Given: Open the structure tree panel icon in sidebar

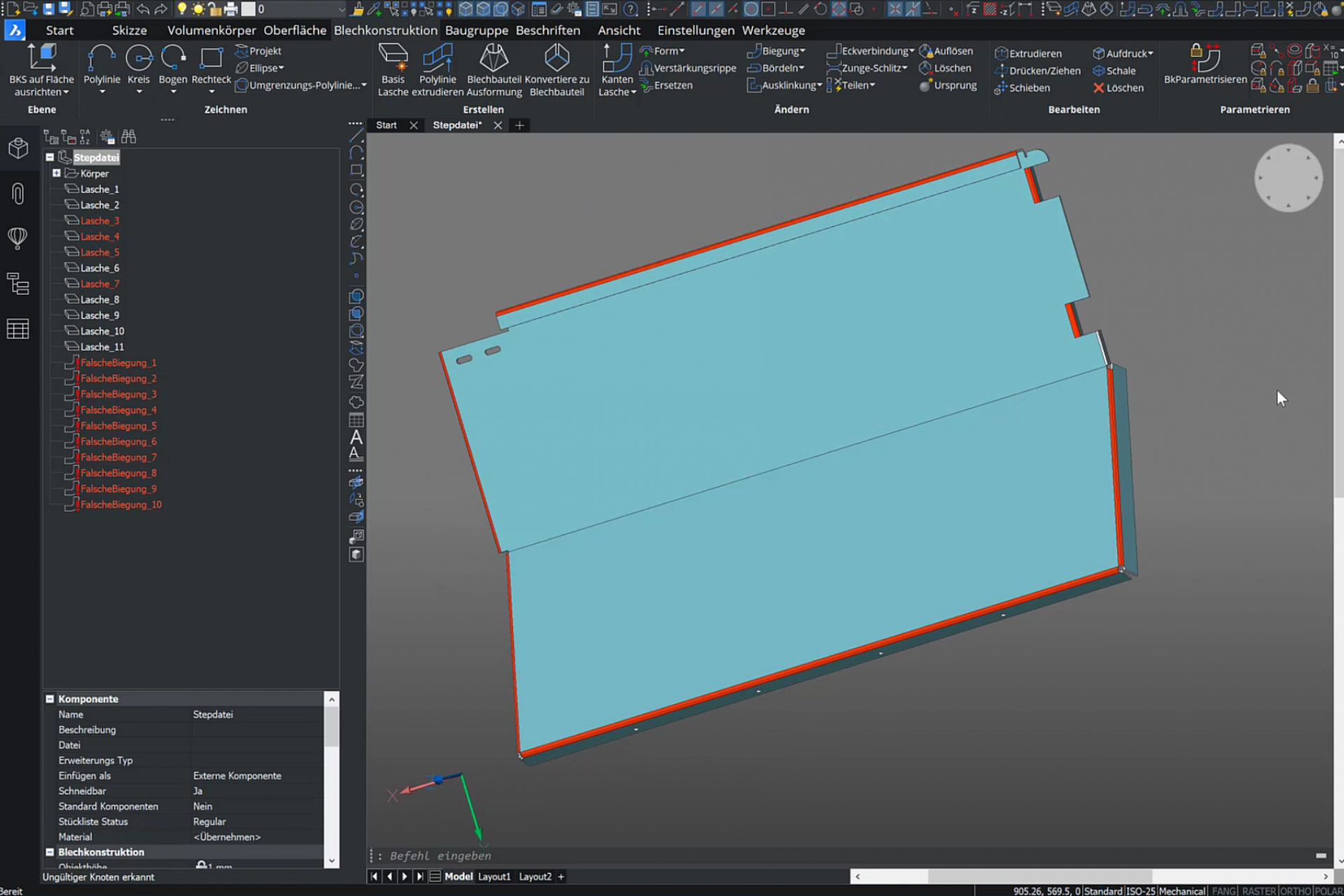Looking at the screenshot, I should click(18, 283).
